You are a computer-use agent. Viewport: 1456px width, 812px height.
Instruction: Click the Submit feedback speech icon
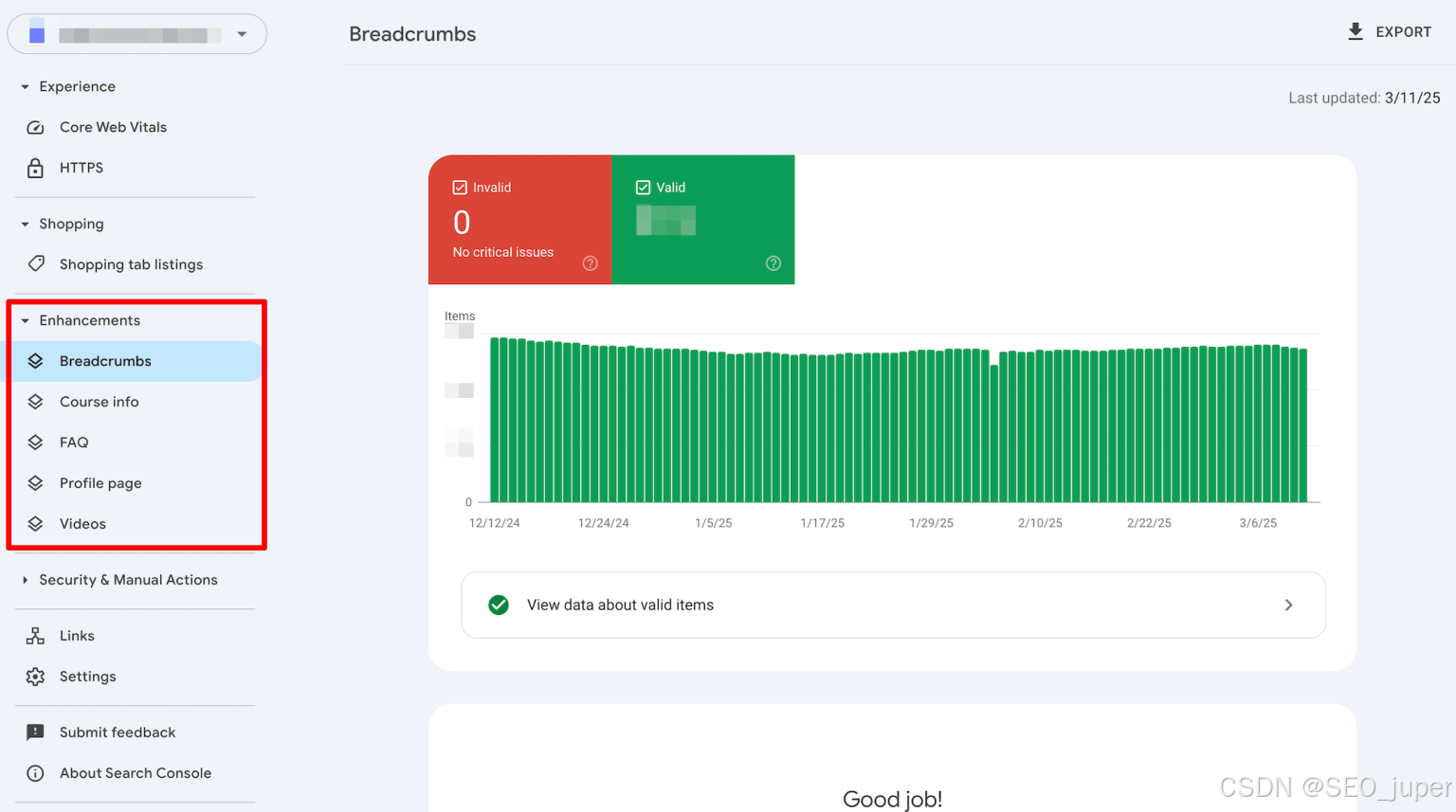point(35,732)
